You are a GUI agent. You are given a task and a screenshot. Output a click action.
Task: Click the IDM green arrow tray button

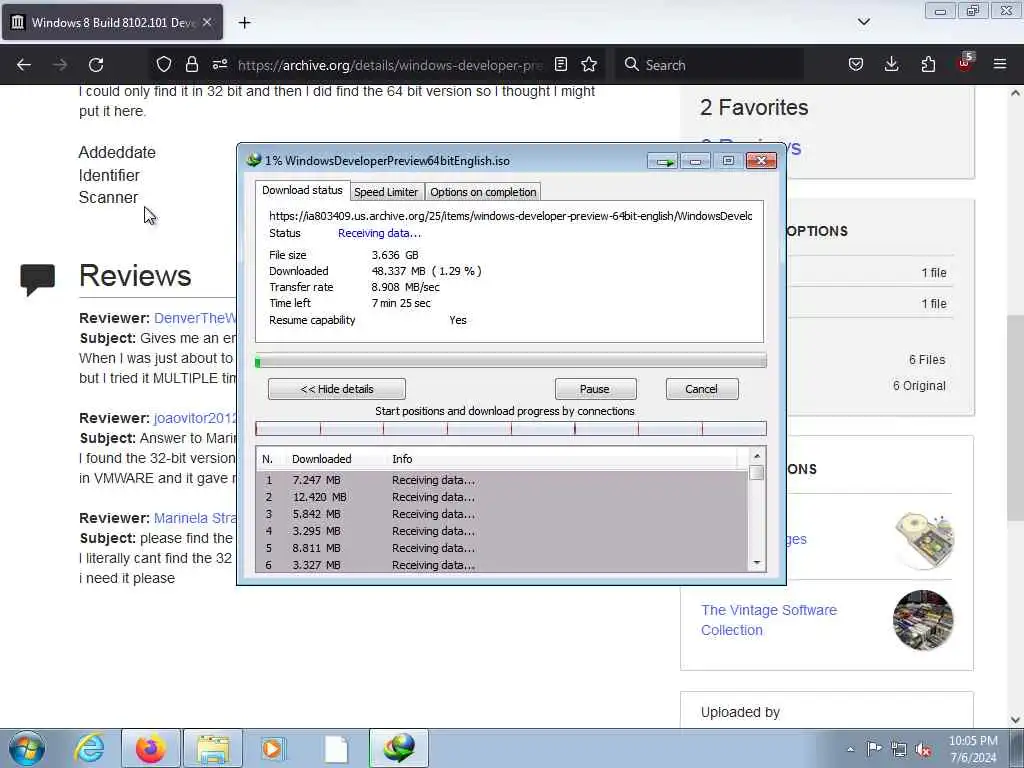pyautogui.click(x=663, y=161)
